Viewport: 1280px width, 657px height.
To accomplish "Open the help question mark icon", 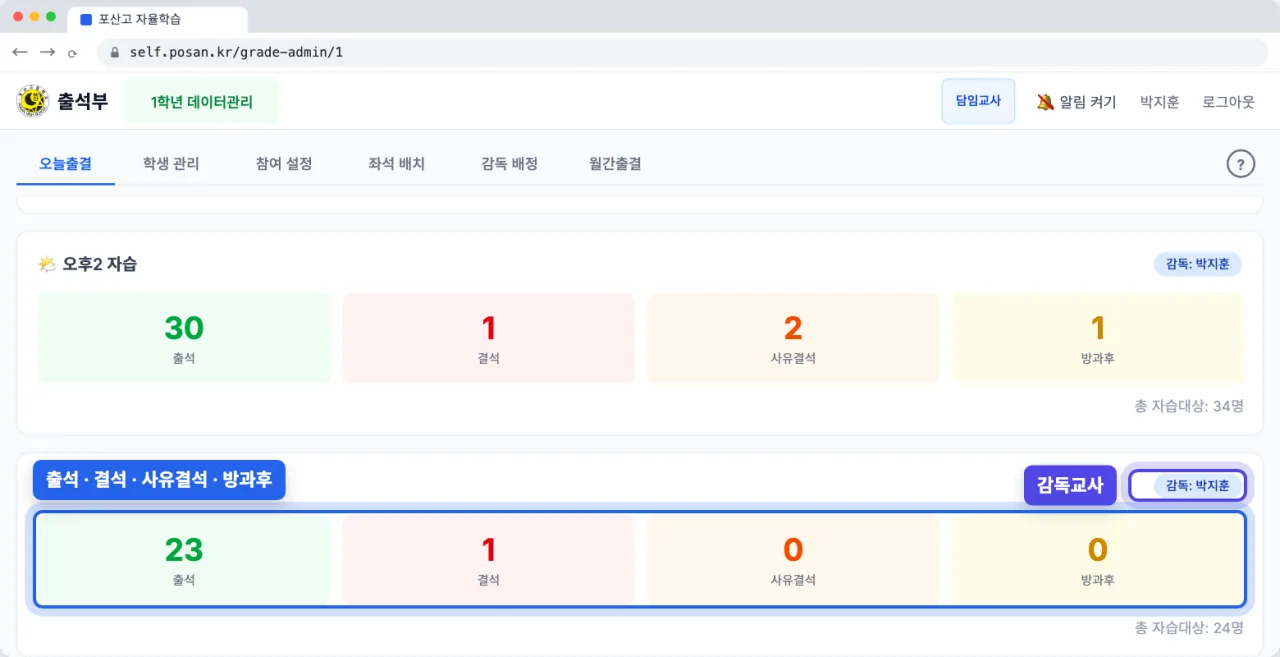I will (1240, 164).
